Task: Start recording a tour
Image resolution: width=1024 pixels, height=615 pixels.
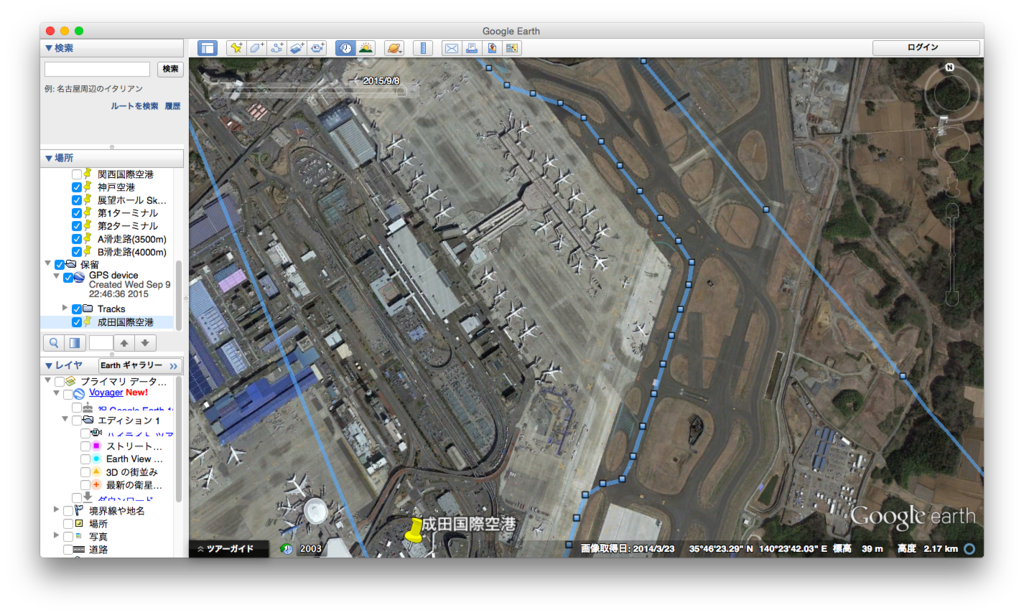Action: (317, 48)
